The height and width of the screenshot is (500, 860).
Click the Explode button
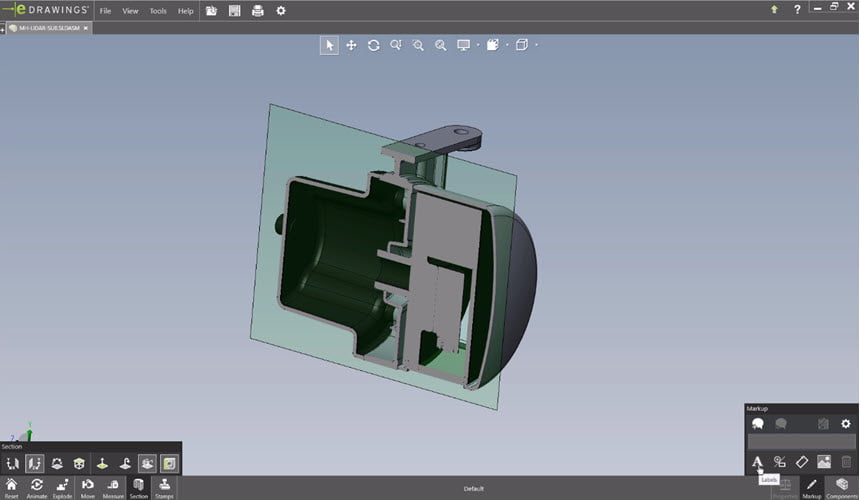click(62, 487)
